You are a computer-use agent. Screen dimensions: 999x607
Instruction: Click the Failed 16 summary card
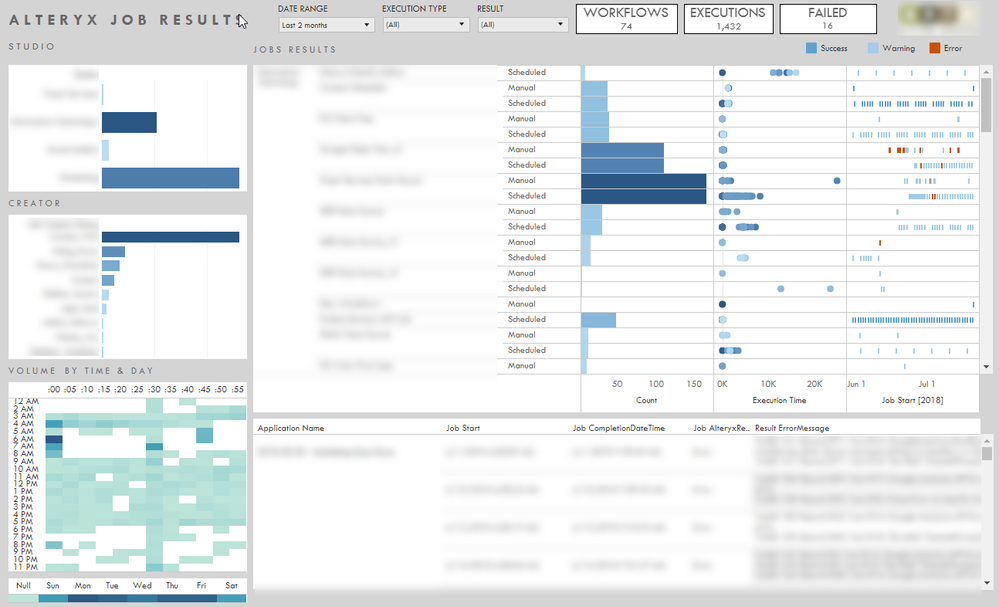[828, 18]
